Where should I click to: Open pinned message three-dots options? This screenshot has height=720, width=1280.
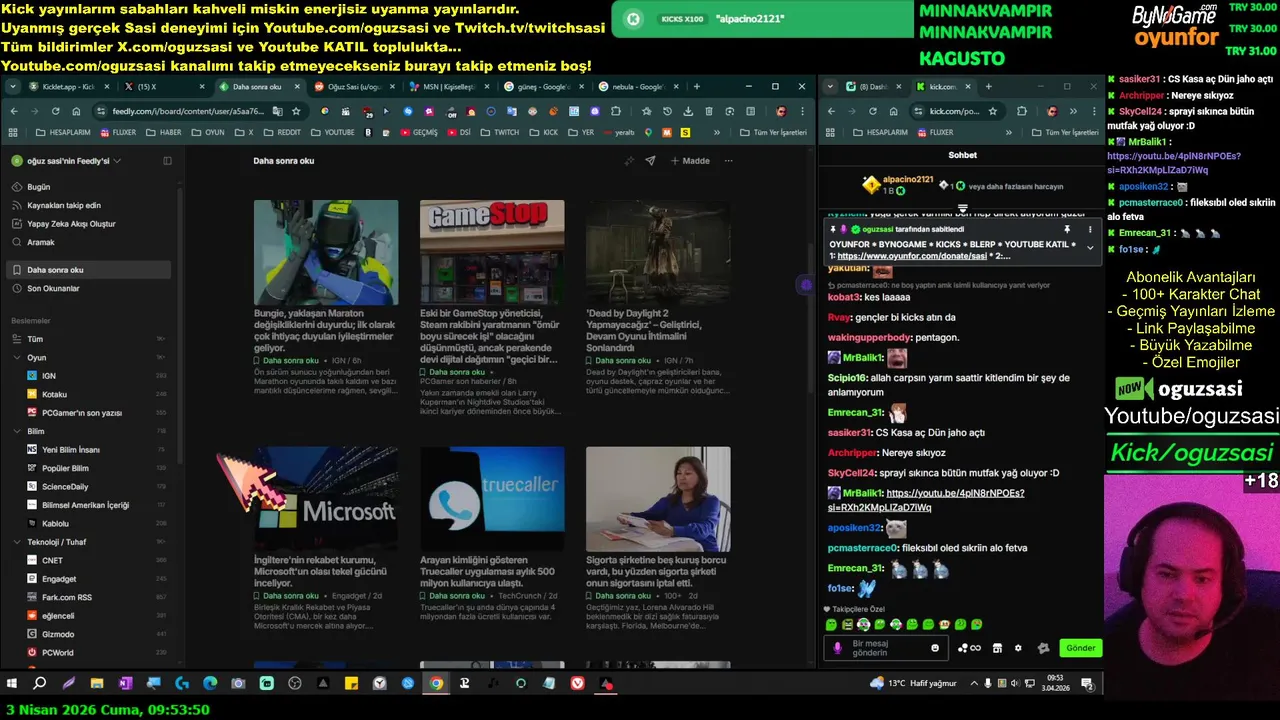pos(1090,229)
